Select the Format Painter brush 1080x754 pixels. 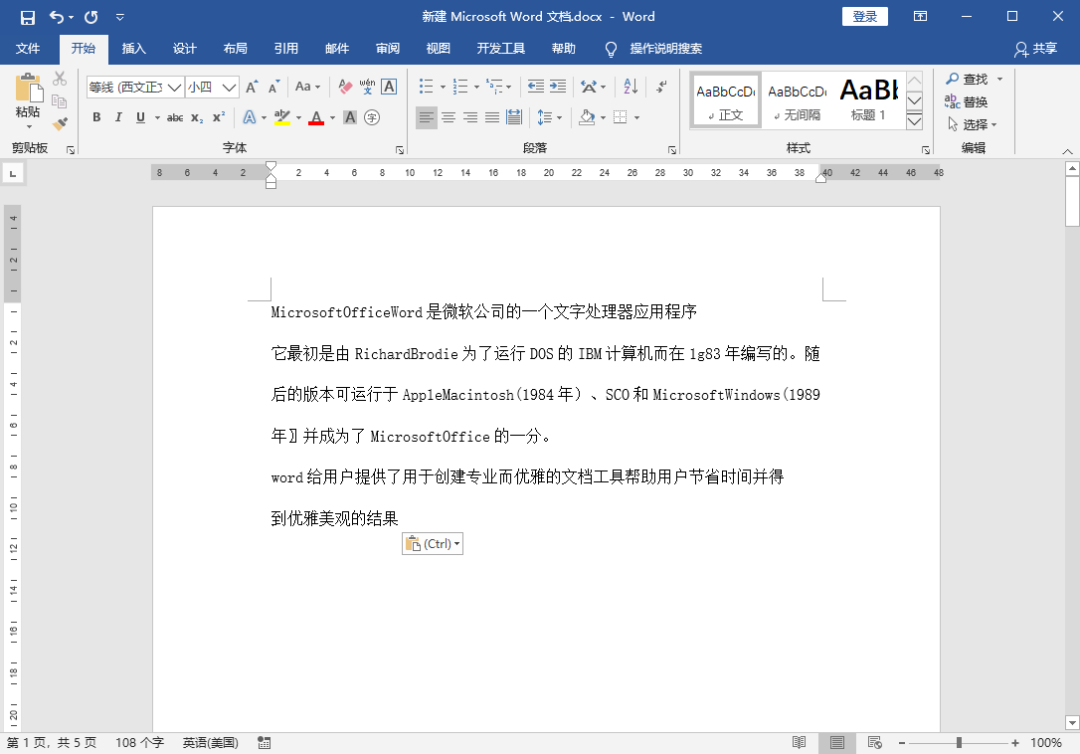click(x=60, y=124)
